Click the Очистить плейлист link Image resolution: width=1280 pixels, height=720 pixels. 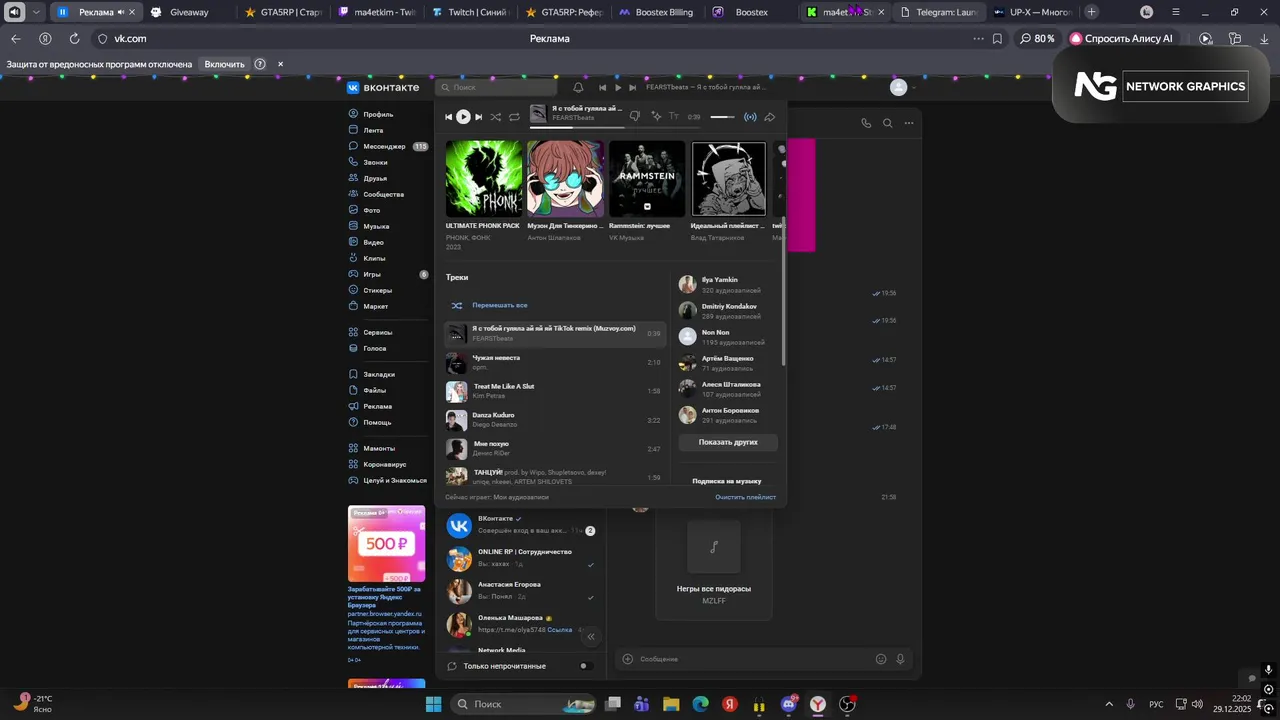coord(745,497)
